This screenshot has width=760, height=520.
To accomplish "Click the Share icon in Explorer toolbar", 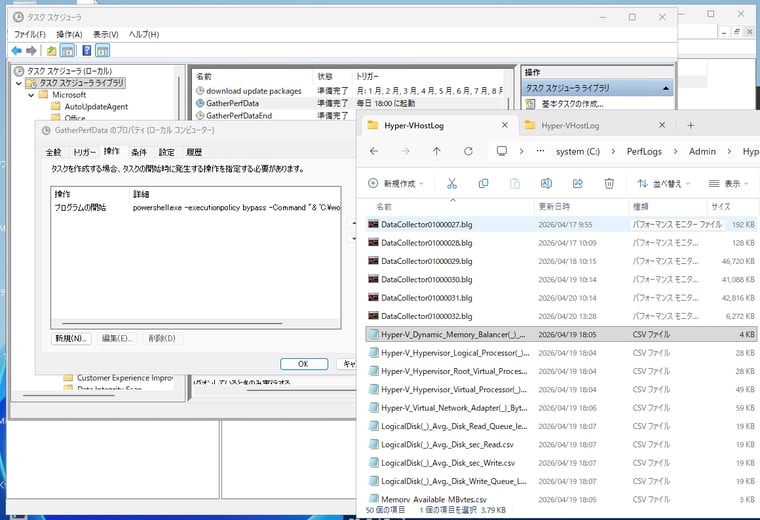I will 578,183.
